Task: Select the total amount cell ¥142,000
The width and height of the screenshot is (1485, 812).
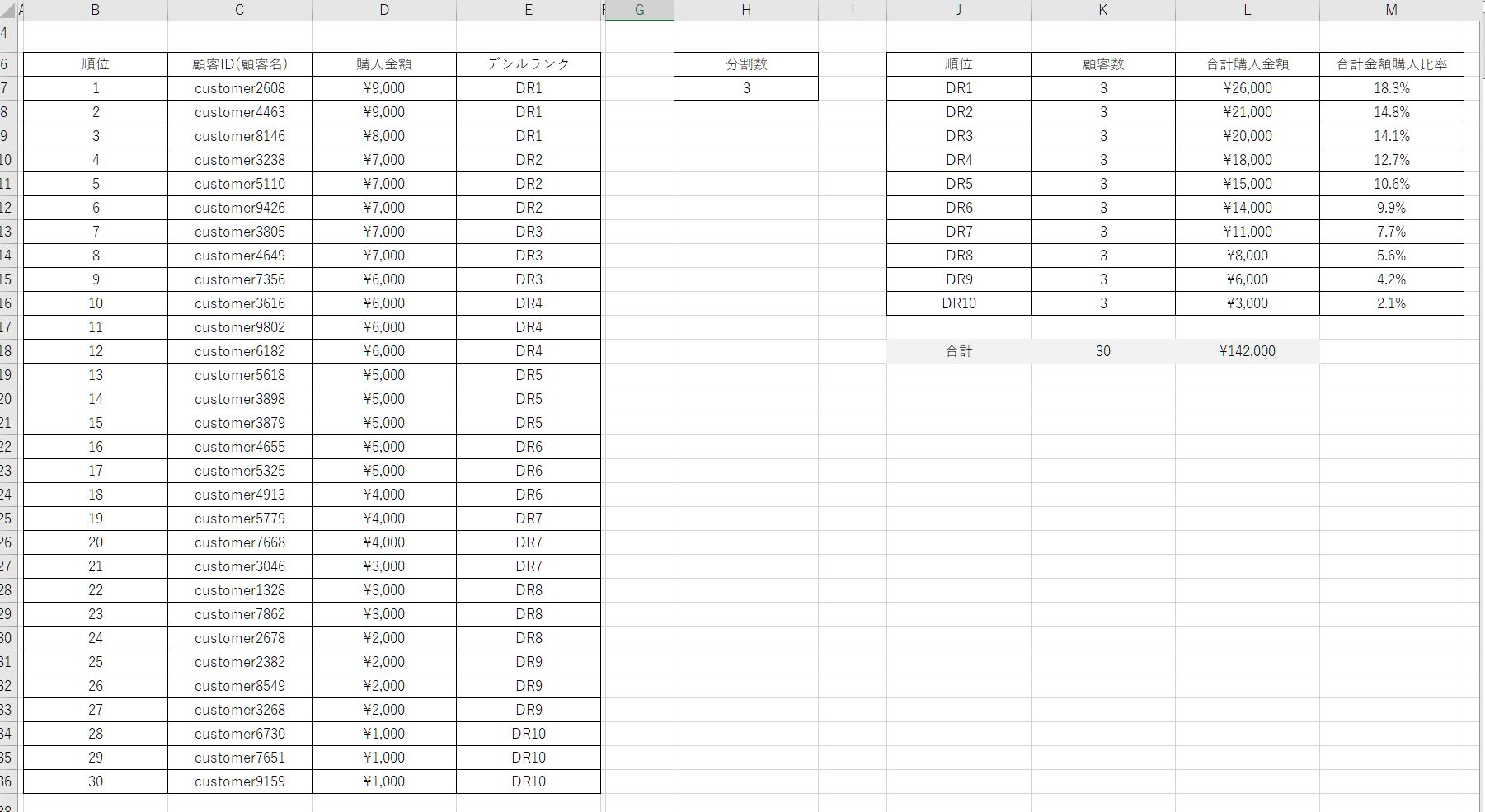Action: point(1247,351)
